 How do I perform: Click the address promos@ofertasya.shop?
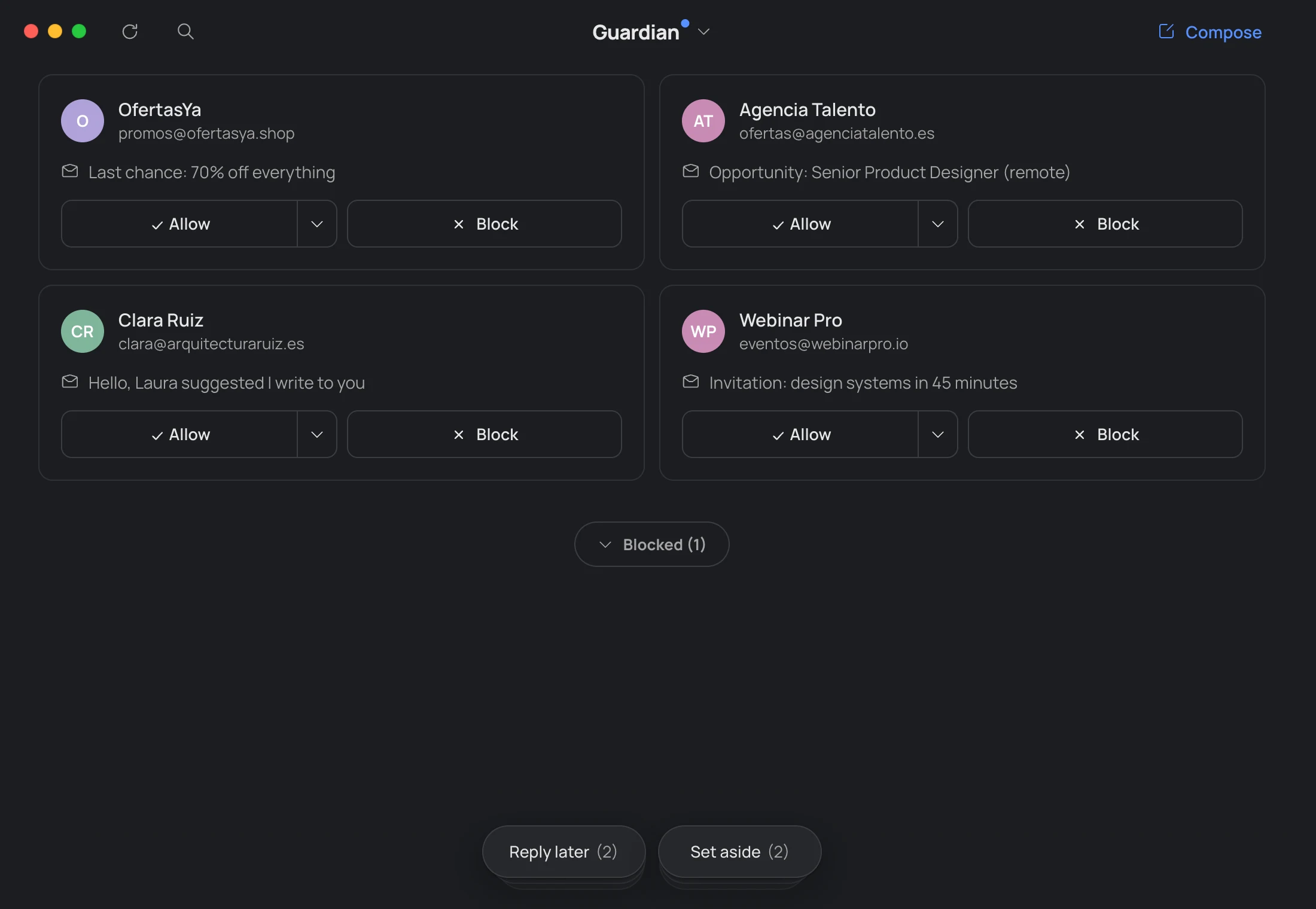(206, 133)
